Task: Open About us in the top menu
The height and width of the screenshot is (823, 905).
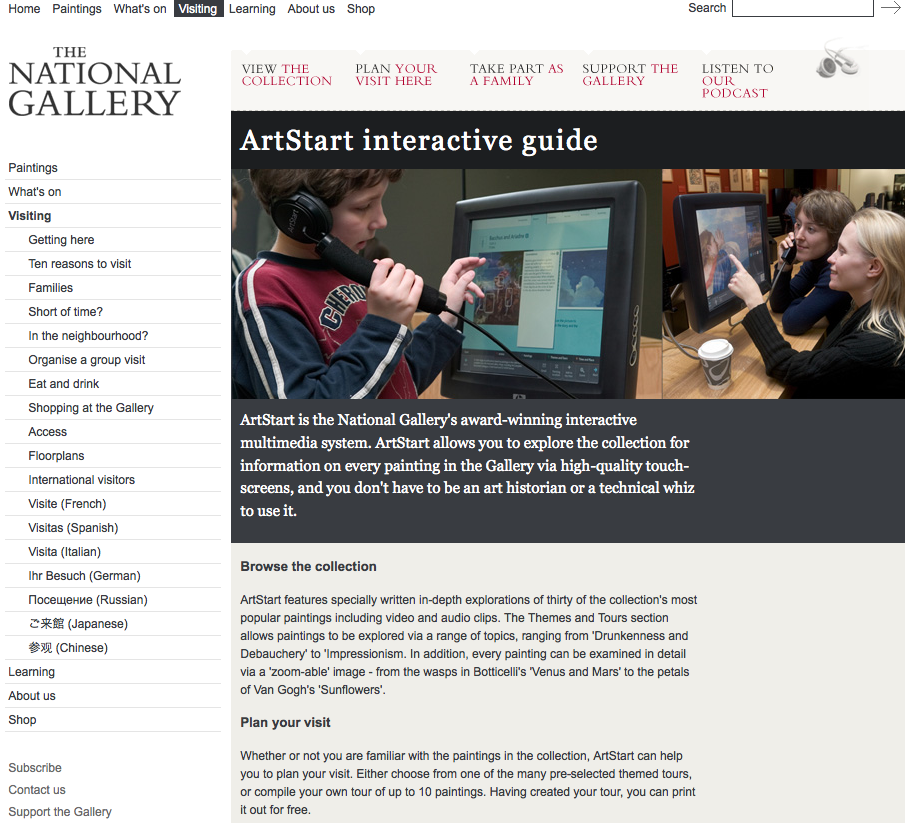Action: pyautogui.click(x=311, y=9)
